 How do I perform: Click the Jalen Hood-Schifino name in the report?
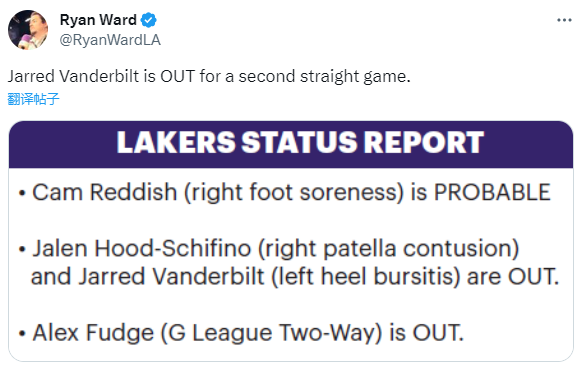pos(142,248)
